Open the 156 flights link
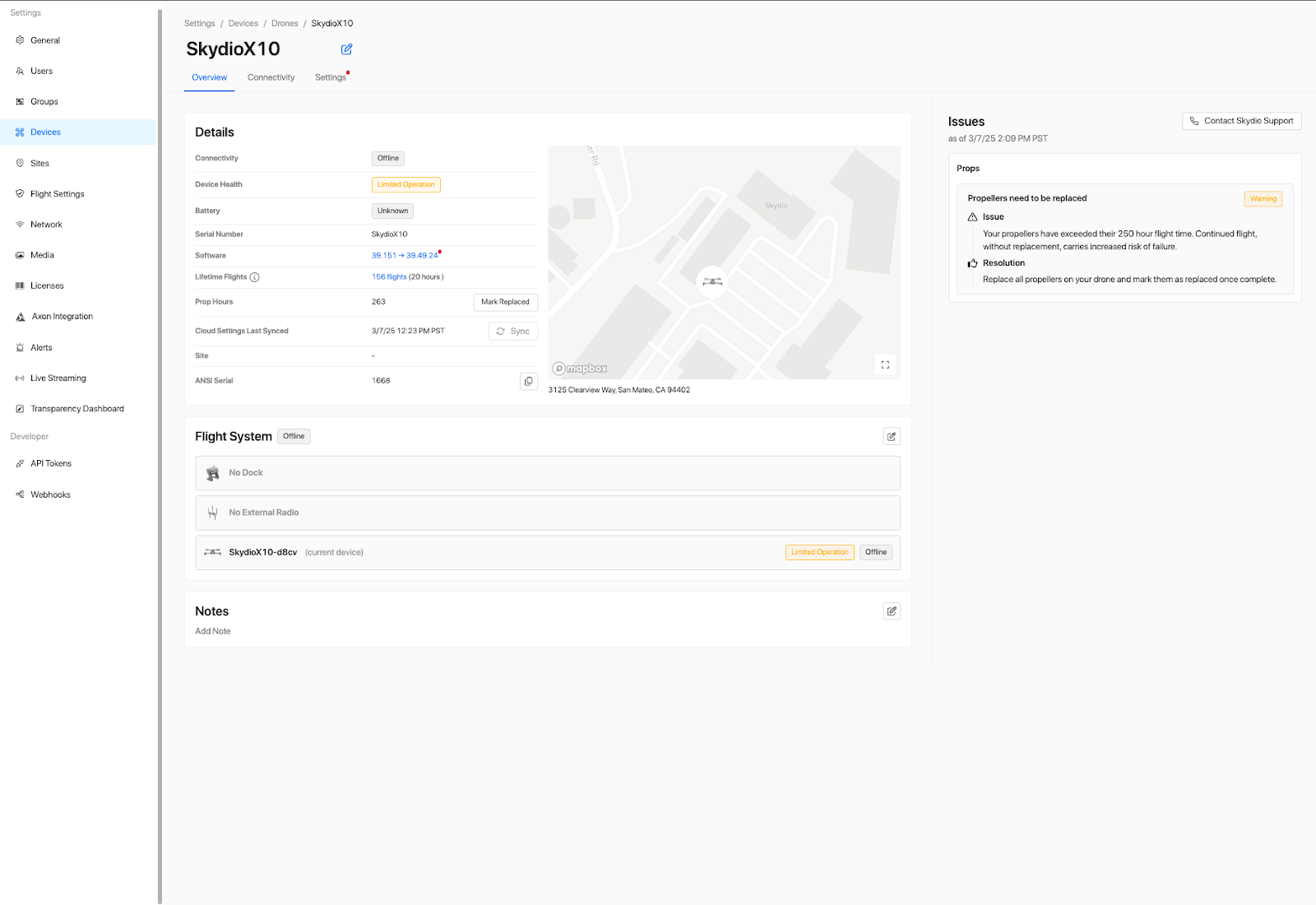 click(x=389, y=277)
